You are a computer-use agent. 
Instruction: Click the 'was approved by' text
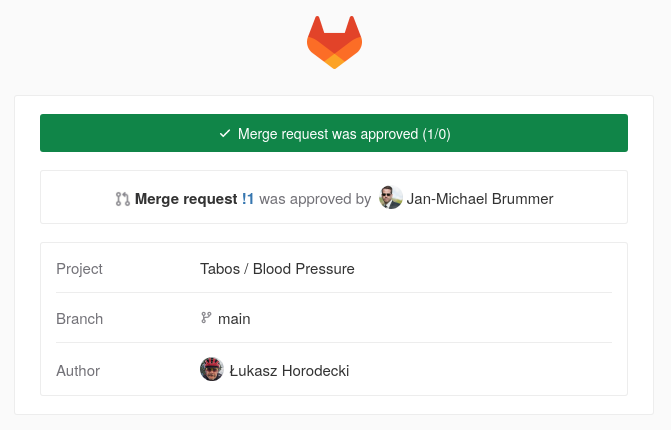[x=315, y=199]
